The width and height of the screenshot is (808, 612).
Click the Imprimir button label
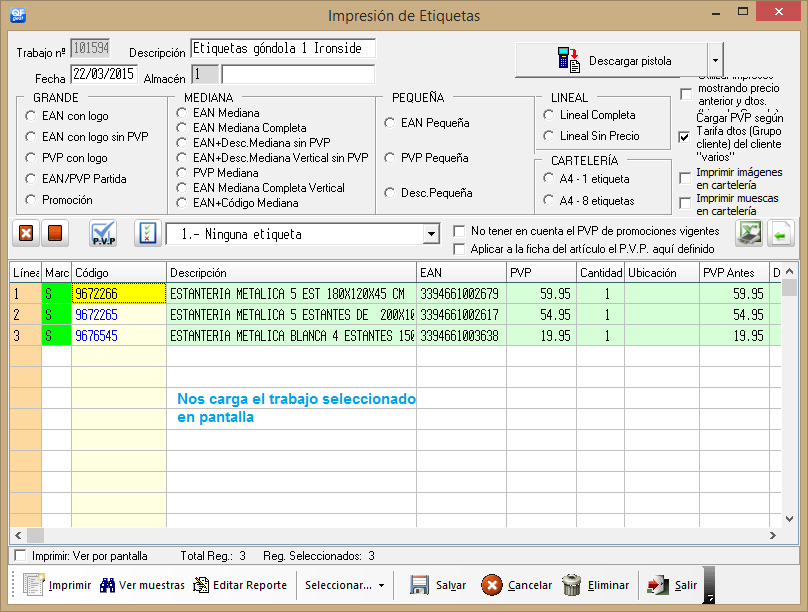pyautogui.click(x=70, y=585)
